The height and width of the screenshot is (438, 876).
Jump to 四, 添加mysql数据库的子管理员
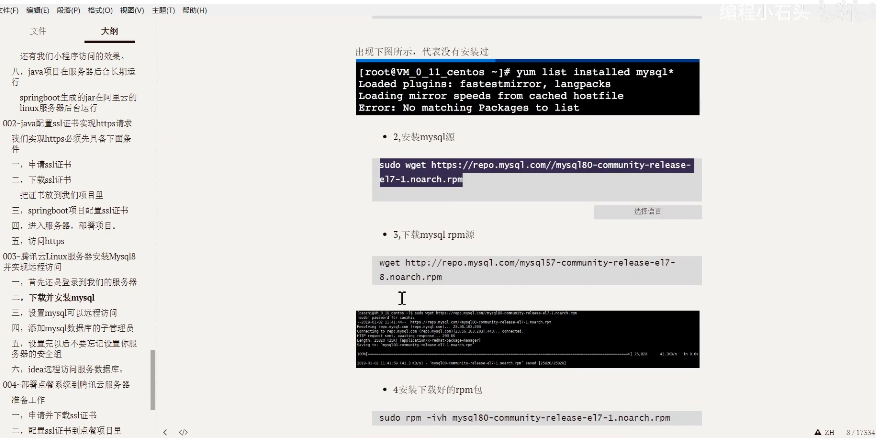pos(73,328)
